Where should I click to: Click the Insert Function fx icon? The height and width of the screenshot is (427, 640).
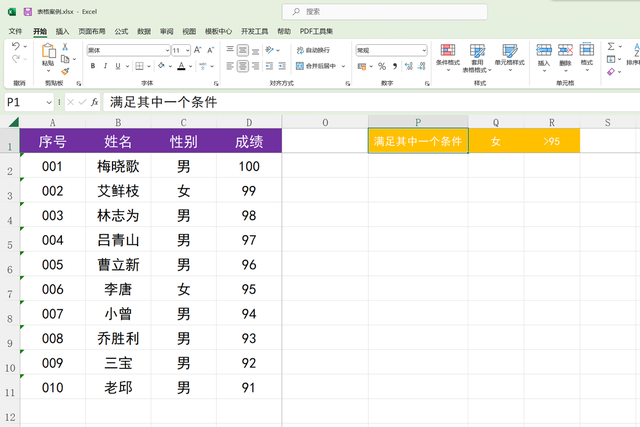(x=94, y=102)
